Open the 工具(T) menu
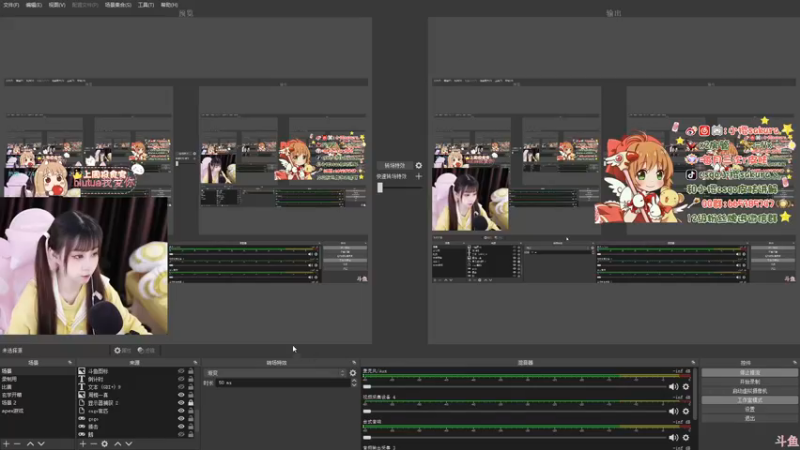The image size is (800, 450). 146,5
